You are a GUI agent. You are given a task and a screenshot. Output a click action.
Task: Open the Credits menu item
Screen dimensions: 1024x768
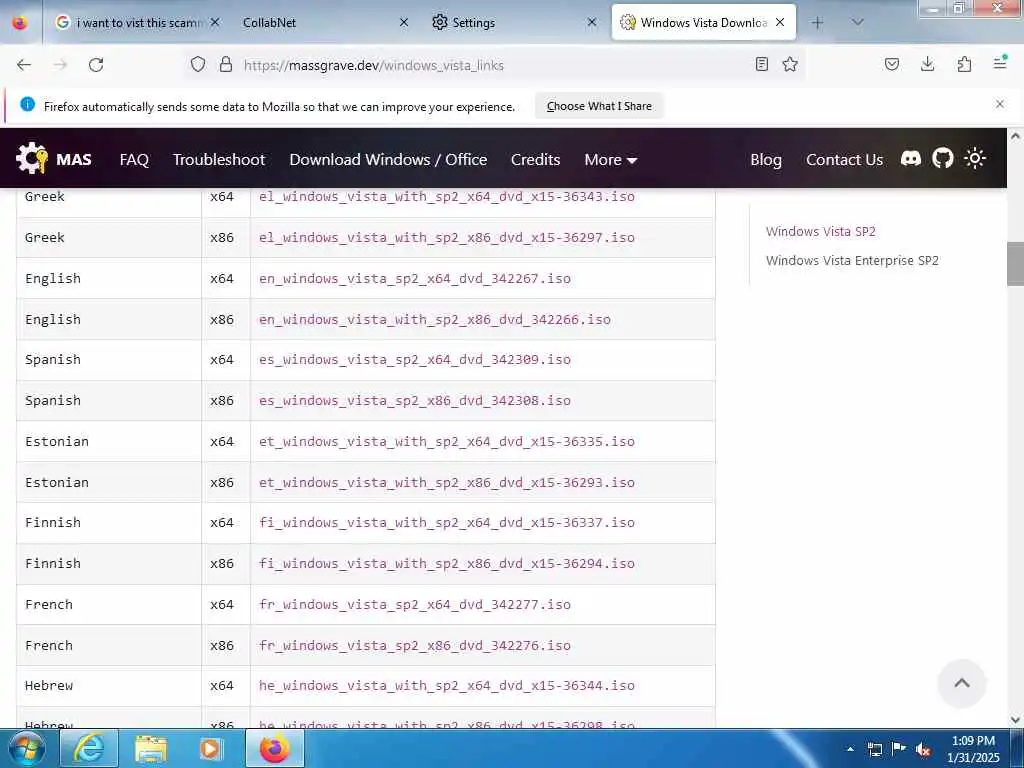[536, 159]
